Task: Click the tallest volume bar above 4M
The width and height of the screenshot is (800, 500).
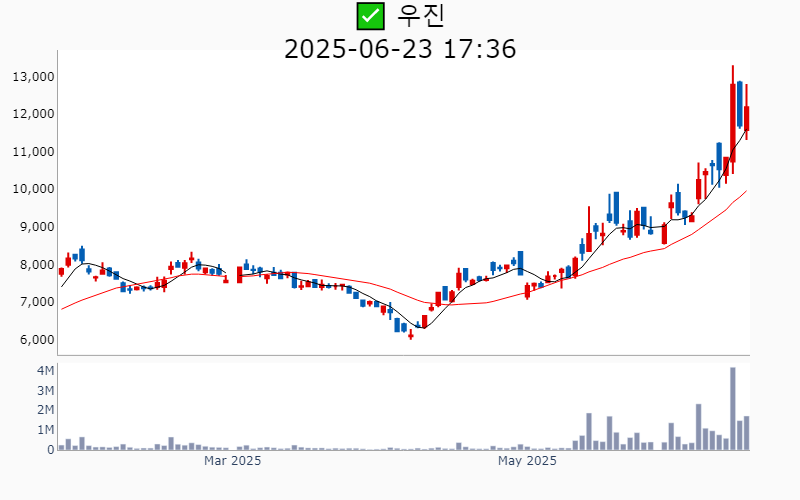Action: [x=733, y=409]
